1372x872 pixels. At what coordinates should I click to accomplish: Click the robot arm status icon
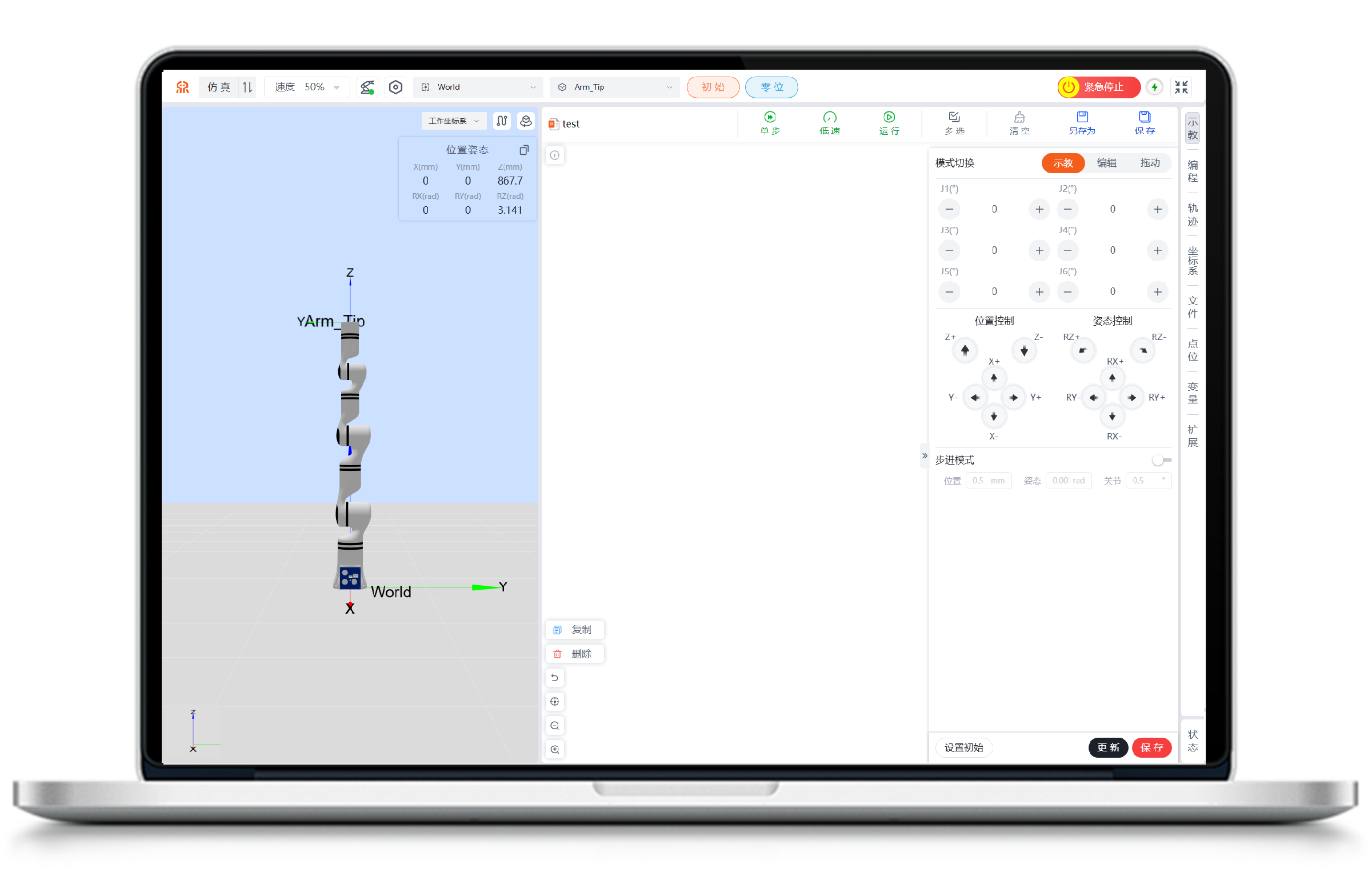coord(367,87)
